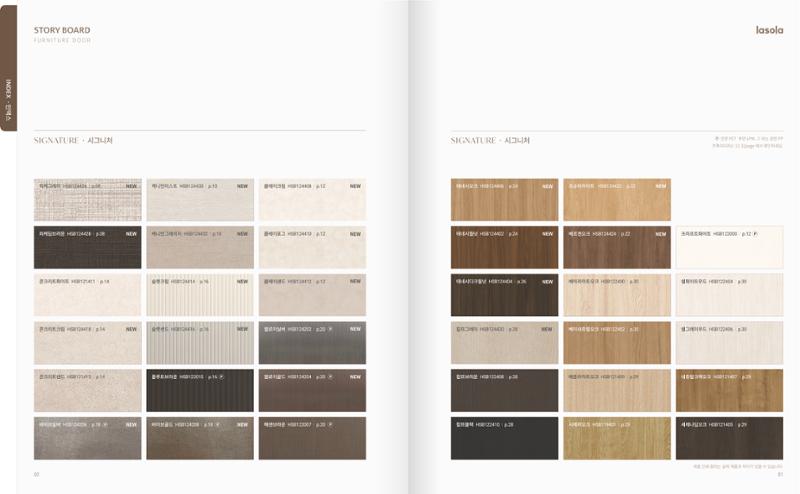This screenshot has height=494, width=800.
Task: Select the medium walnut HSB124402 swatch
Action: (505, 248)
